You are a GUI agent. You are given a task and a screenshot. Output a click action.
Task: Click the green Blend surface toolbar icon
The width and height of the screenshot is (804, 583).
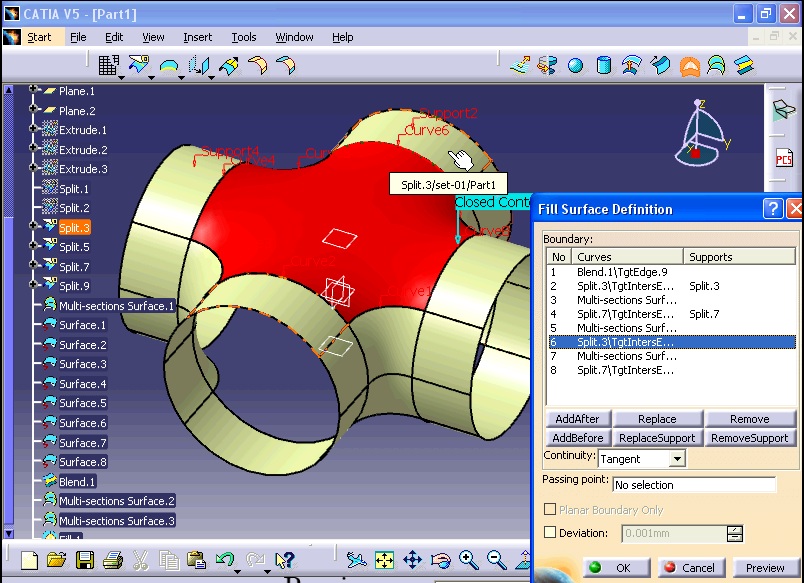click(x=744, y=65)
